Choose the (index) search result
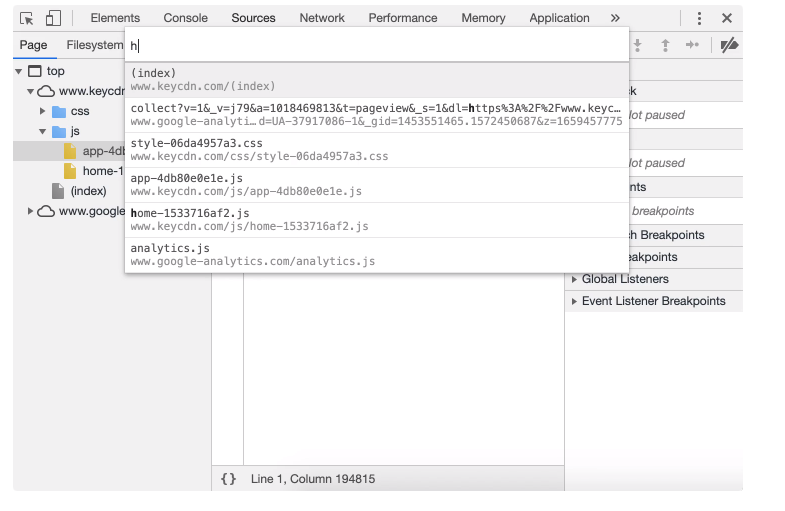This screenshot has width=785, height=511. 376,80
